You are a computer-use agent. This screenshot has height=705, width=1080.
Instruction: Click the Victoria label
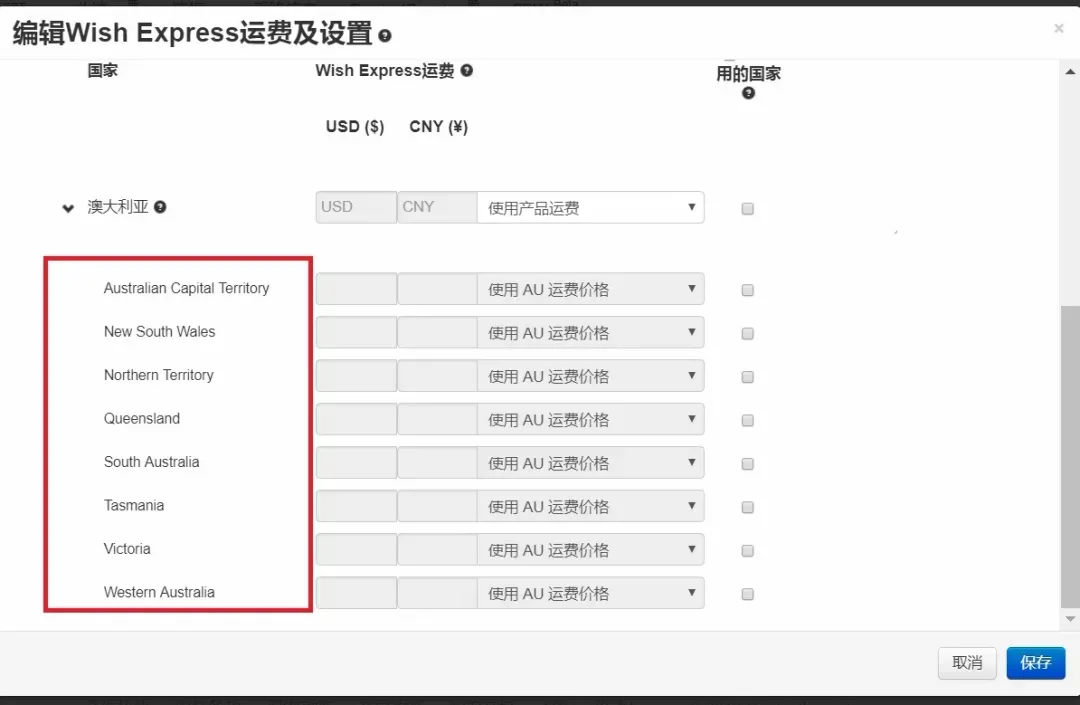click(127, 548)
